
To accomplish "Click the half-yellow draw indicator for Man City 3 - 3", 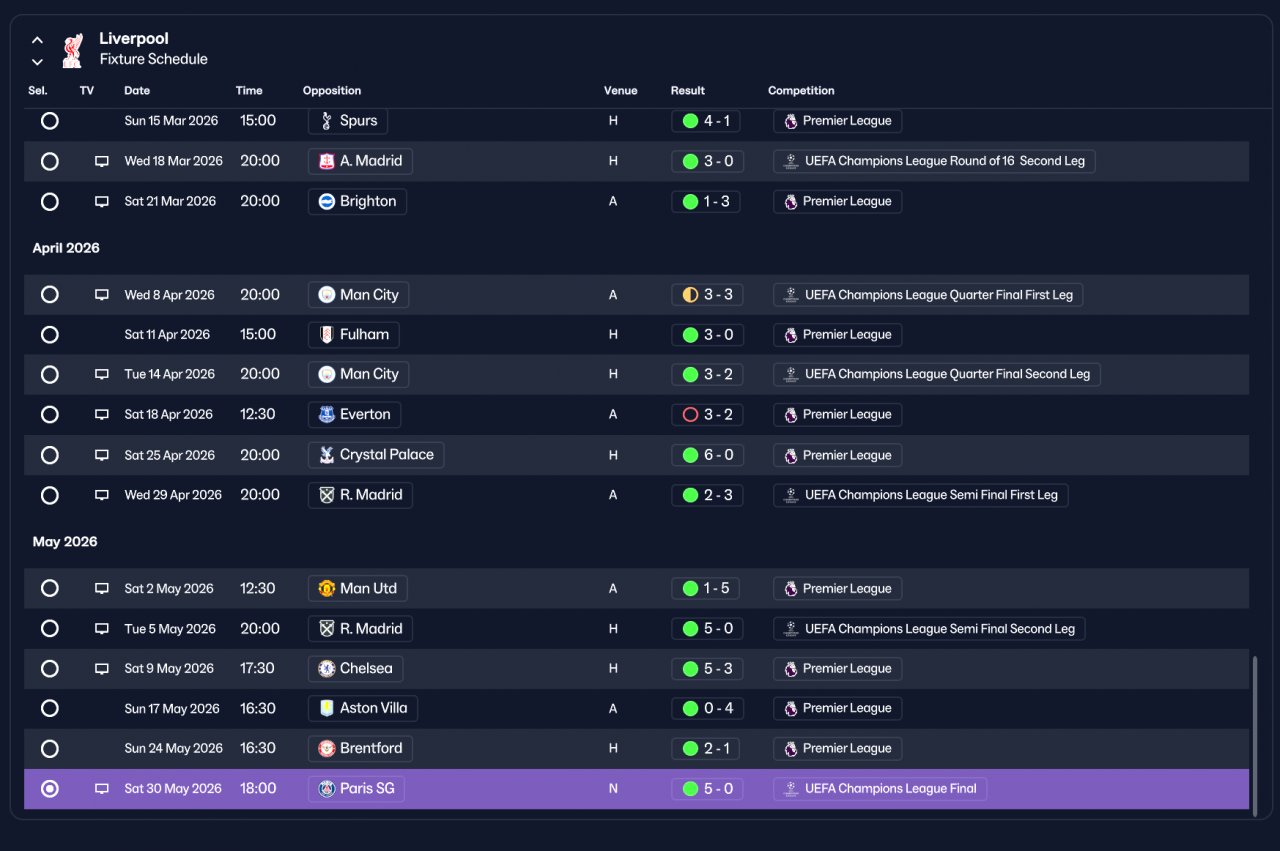I will tap(690, 295).
